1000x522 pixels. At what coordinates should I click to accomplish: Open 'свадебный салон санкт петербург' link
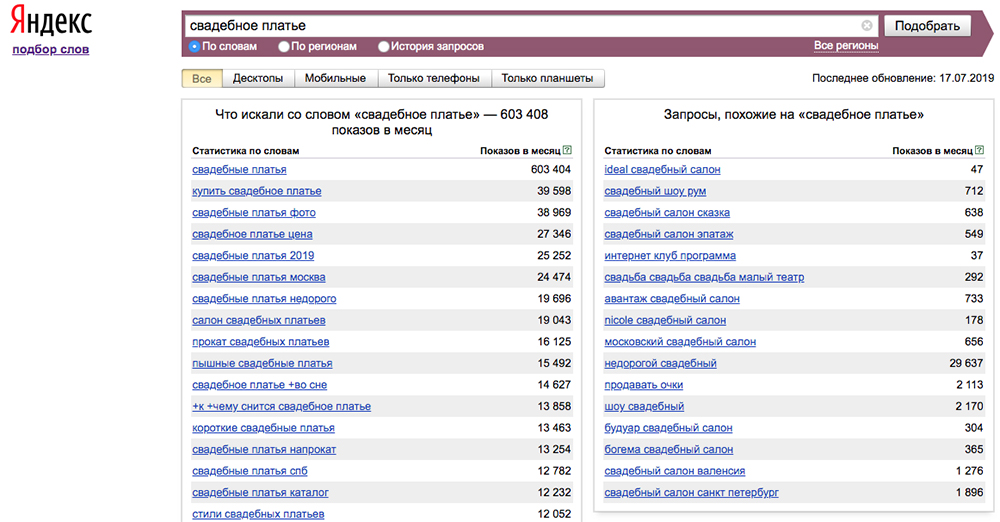pos(691,493)
